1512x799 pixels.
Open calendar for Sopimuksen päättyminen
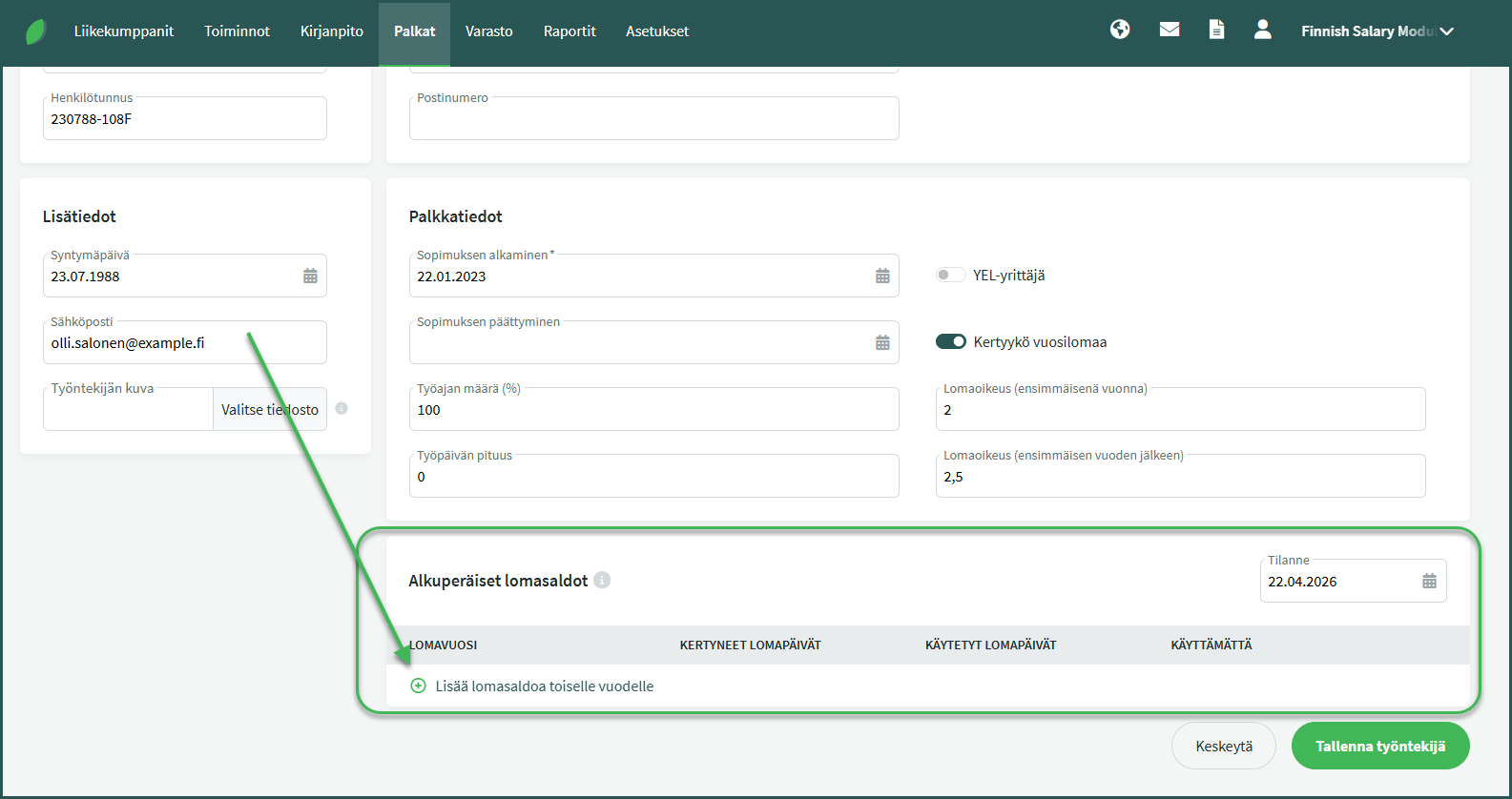pyautogui.click(x=882, y=343)
